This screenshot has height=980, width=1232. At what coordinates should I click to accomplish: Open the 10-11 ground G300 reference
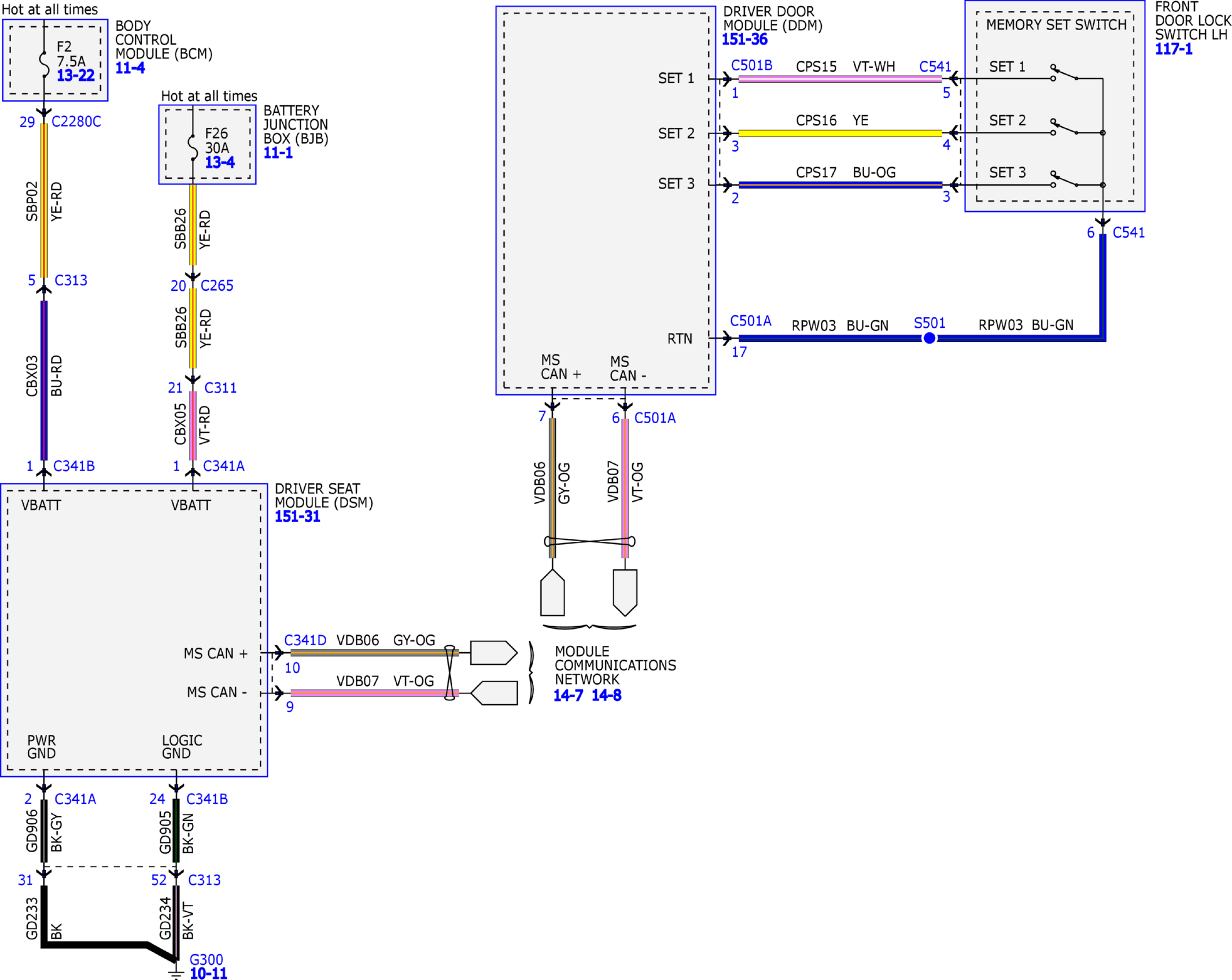pos(208,974)
